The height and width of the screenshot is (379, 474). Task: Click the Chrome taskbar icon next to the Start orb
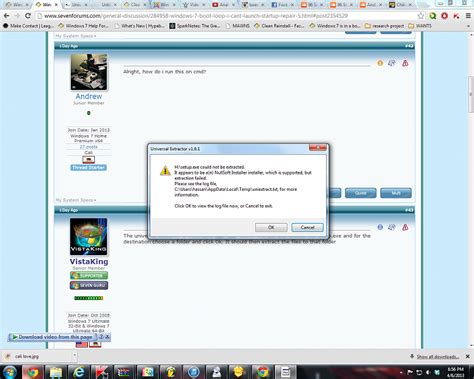pos(33,372)
